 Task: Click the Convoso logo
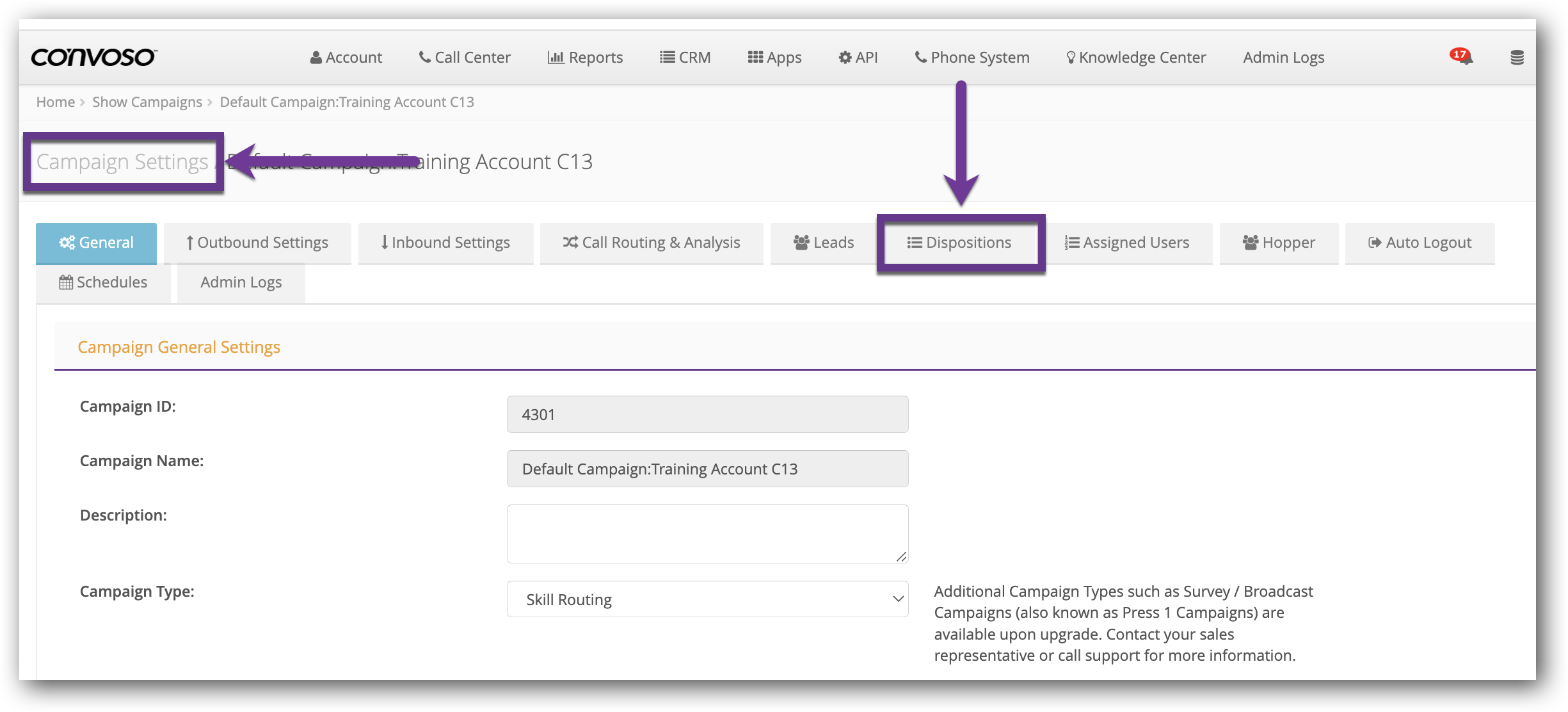coord(93,58)
